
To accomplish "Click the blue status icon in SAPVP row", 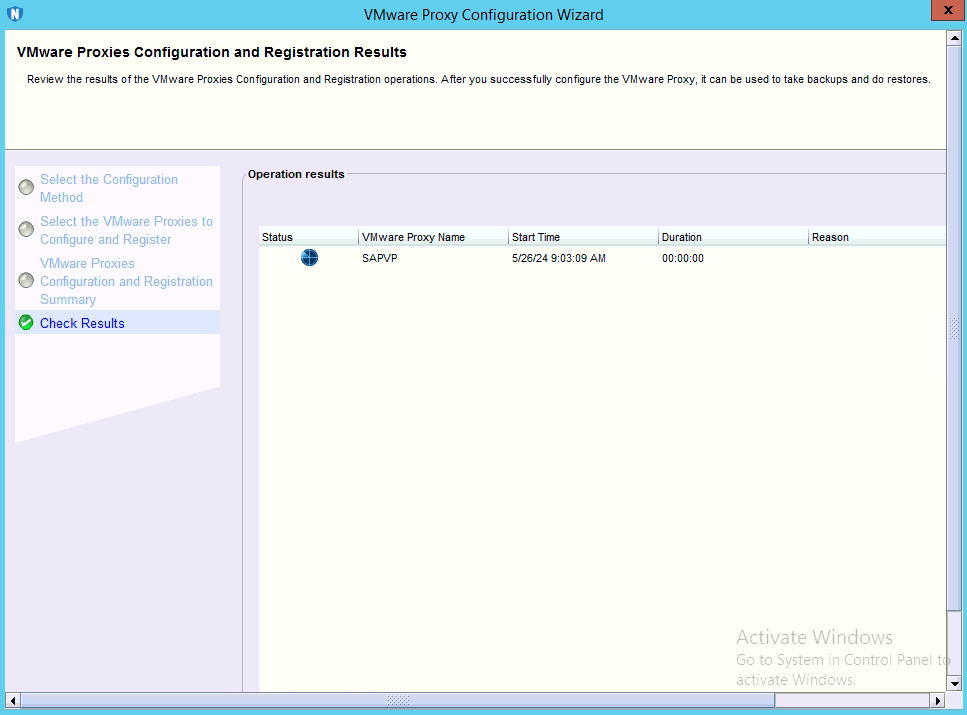I will [x=309, y=258].
